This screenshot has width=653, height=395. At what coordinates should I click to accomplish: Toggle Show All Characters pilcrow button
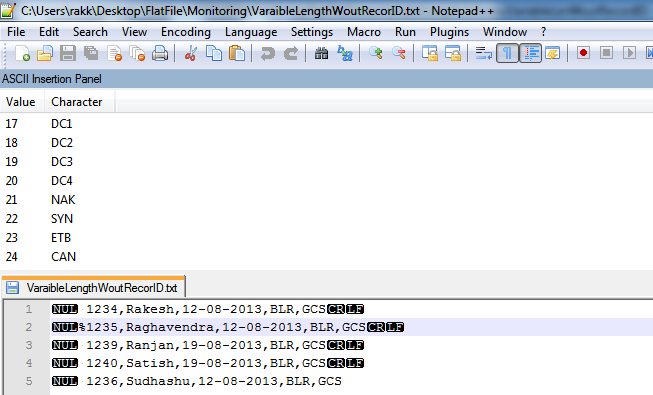tap(507, 53)
